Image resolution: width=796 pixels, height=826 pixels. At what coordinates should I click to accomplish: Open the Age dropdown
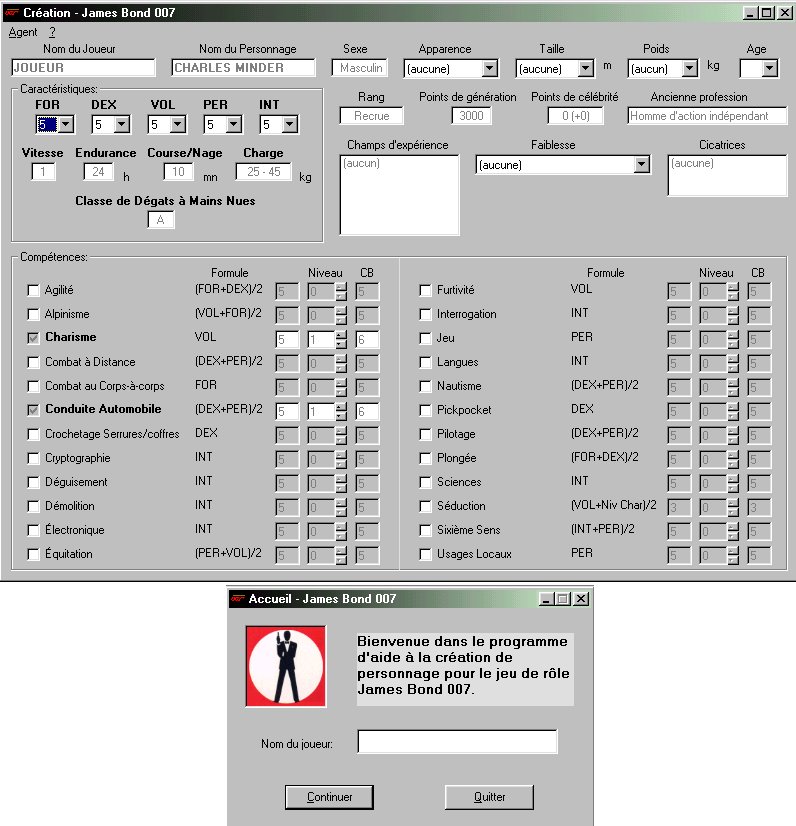(770, 68)
